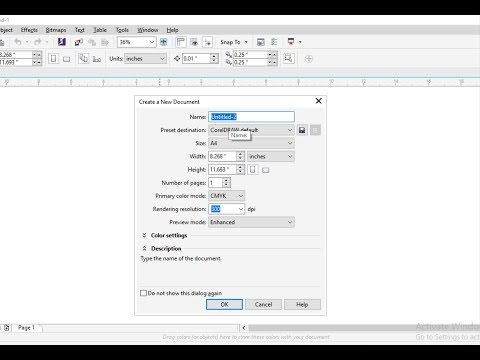Click the add page icon beside Page 1

[x=7, y=328]
